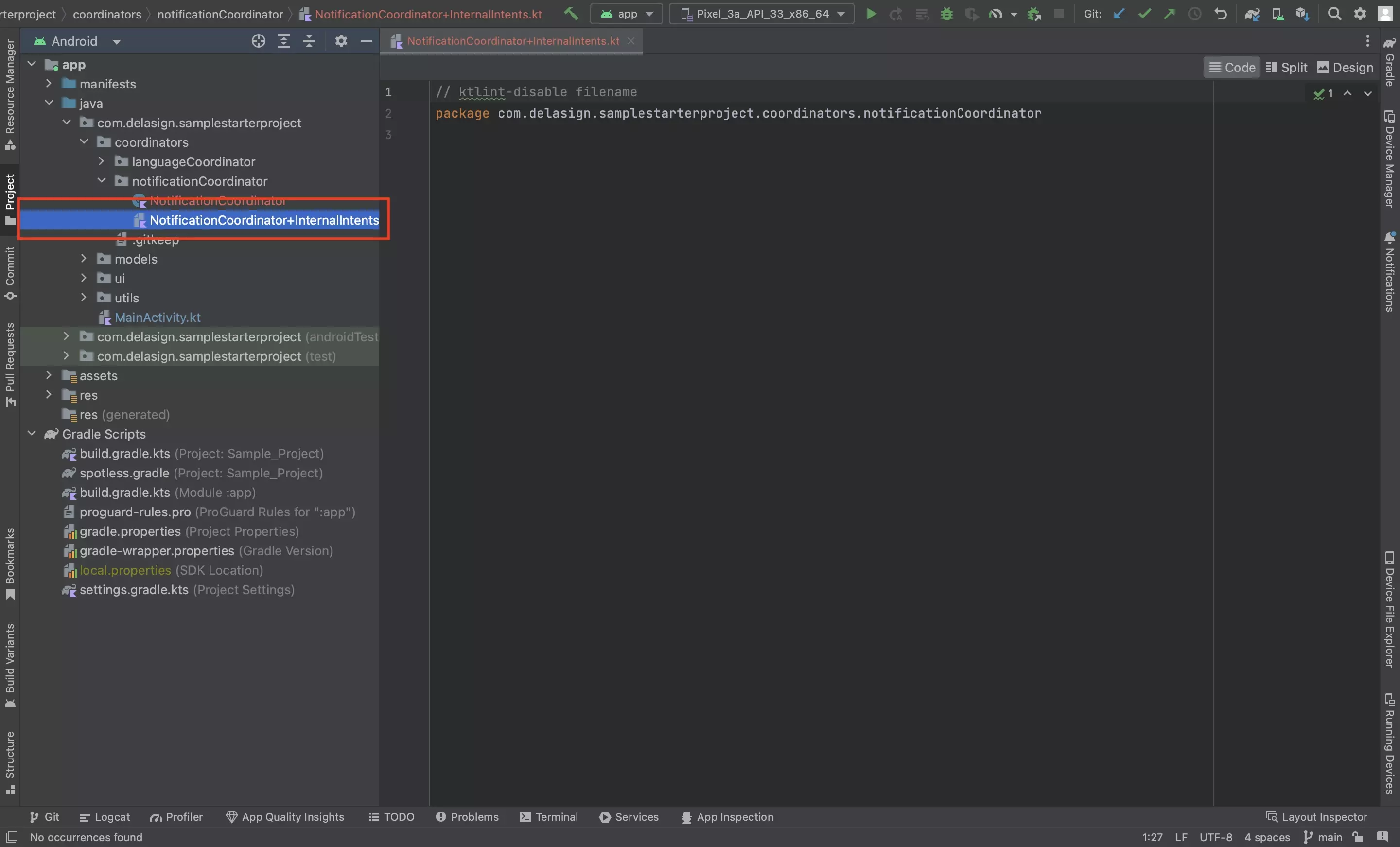This screenshot has height=847, width=1400.
Task: Expand the Gradle Scripts section
Action: [x=33, y=434]
